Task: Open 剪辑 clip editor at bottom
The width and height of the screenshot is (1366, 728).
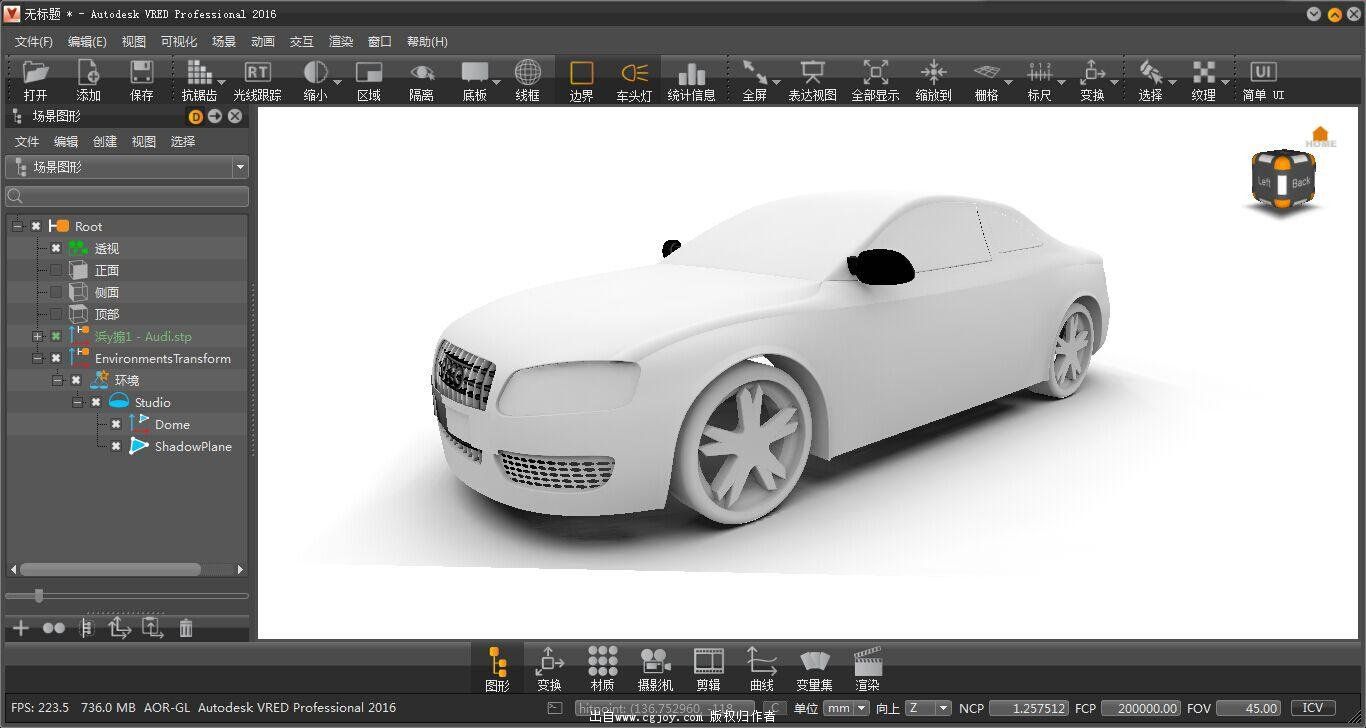Action: [708, 661]
